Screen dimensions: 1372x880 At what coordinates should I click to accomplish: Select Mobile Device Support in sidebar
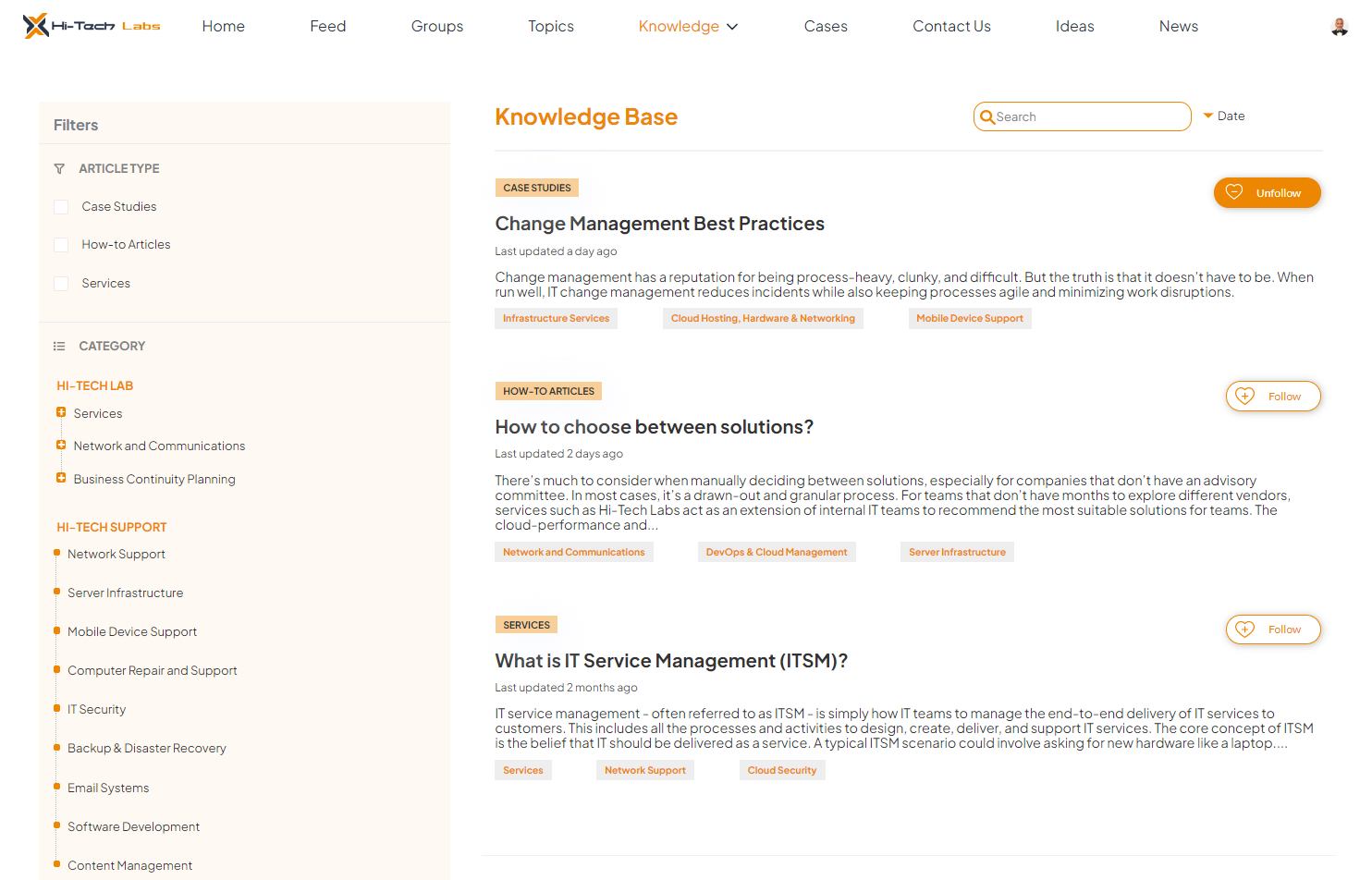click(x=132, y=631)
